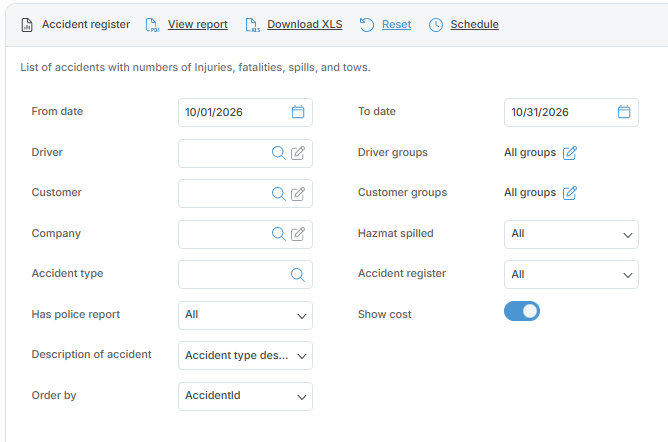Edit Driver groups selection
Image resolution: width=668 pixels, height=442 pixels.
(570, 153)
